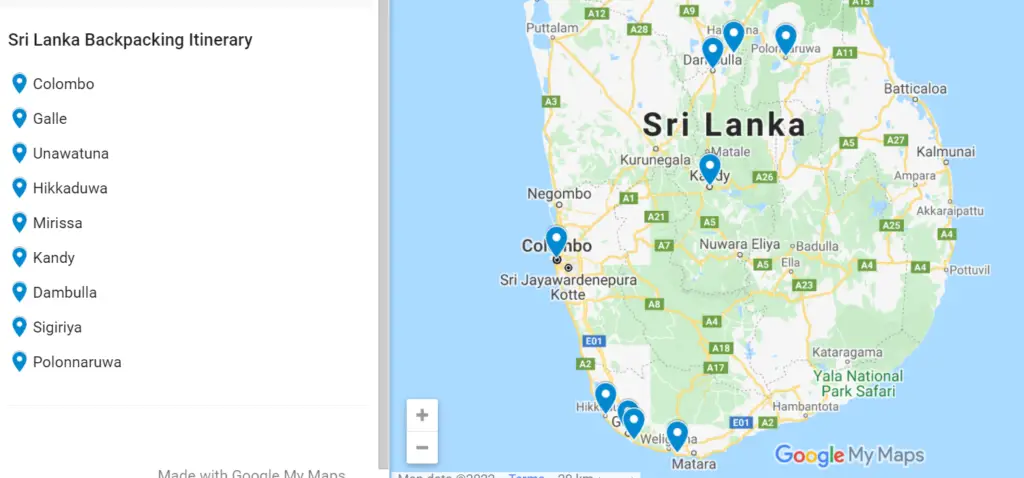This screenshot has height=478, width=1024.
Task: Click the Colombo map pin marker
Action: tap(556, 241)
